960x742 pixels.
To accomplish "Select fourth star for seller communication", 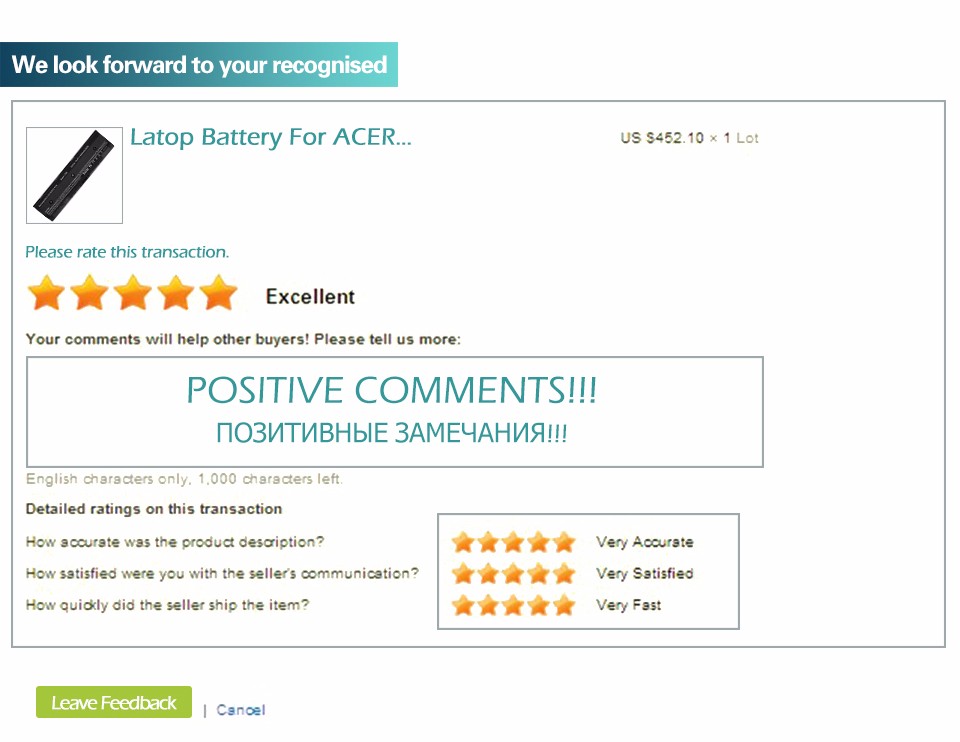I will click(539, 574).
